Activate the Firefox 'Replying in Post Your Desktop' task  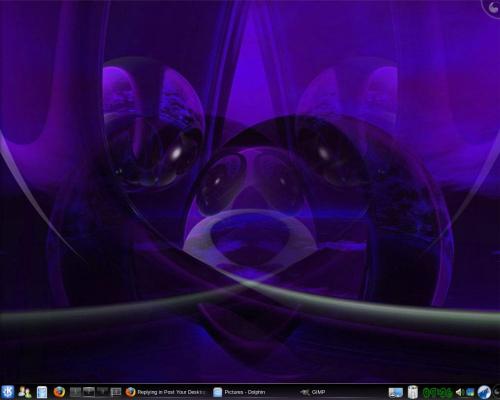[x=166, y=392]
